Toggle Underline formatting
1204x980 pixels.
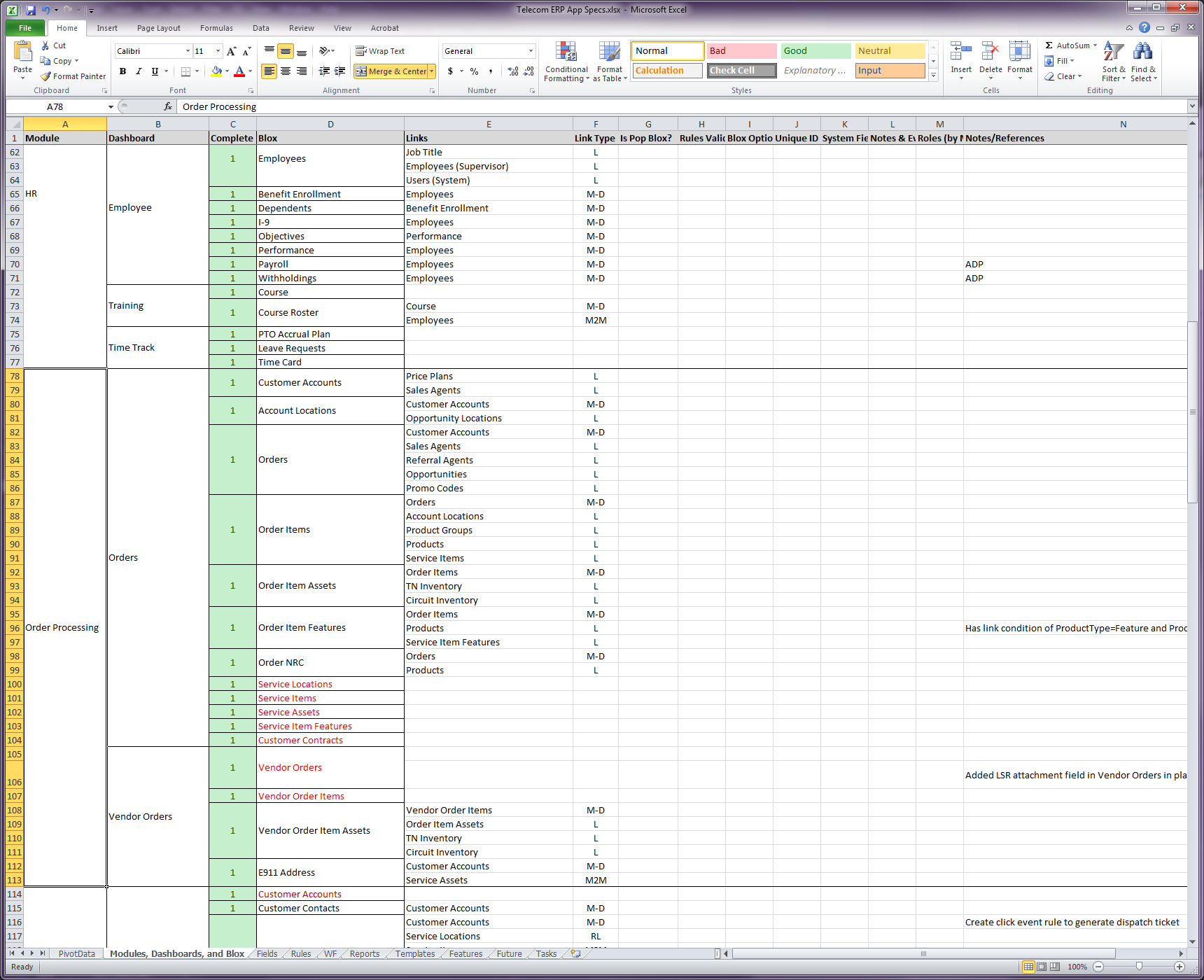click(155, 71)
